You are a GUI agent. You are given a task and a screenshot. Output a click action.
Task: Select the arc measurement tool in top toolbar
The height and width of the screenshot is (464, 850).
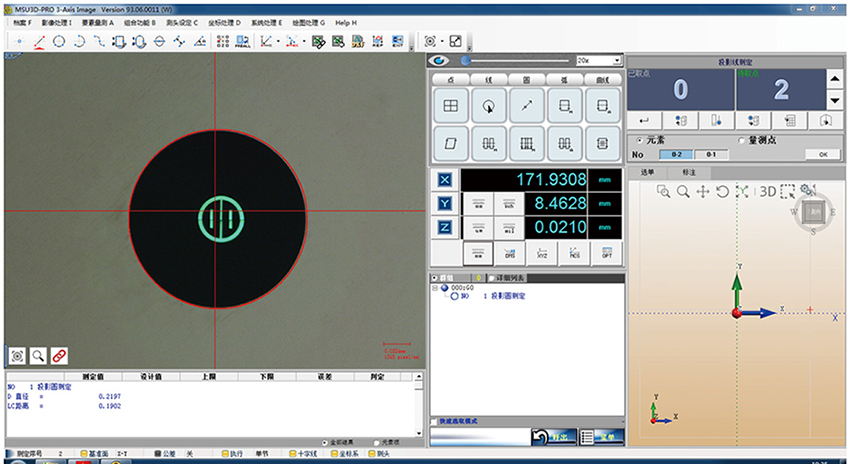click(79, 42)
